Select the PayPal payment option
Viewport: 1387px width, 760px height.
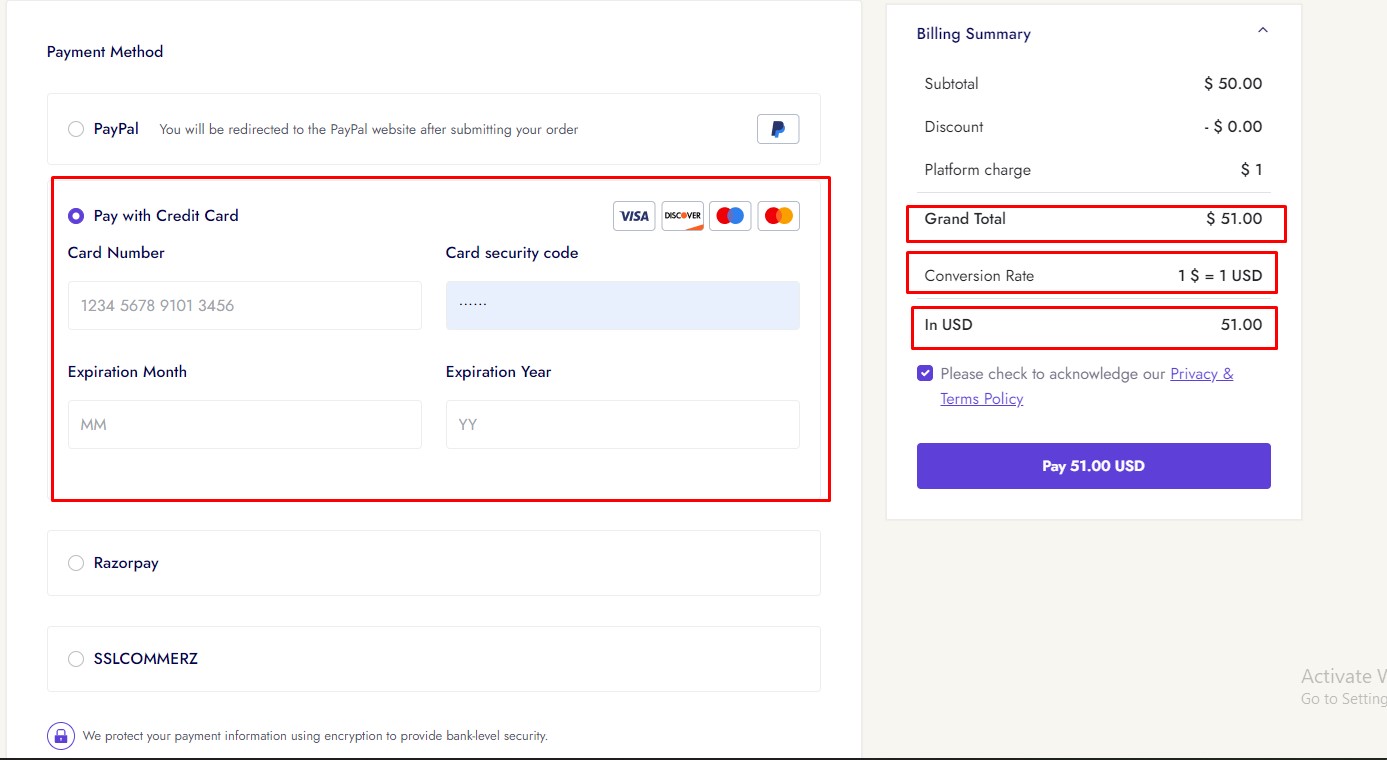click(x=76, y=129)
